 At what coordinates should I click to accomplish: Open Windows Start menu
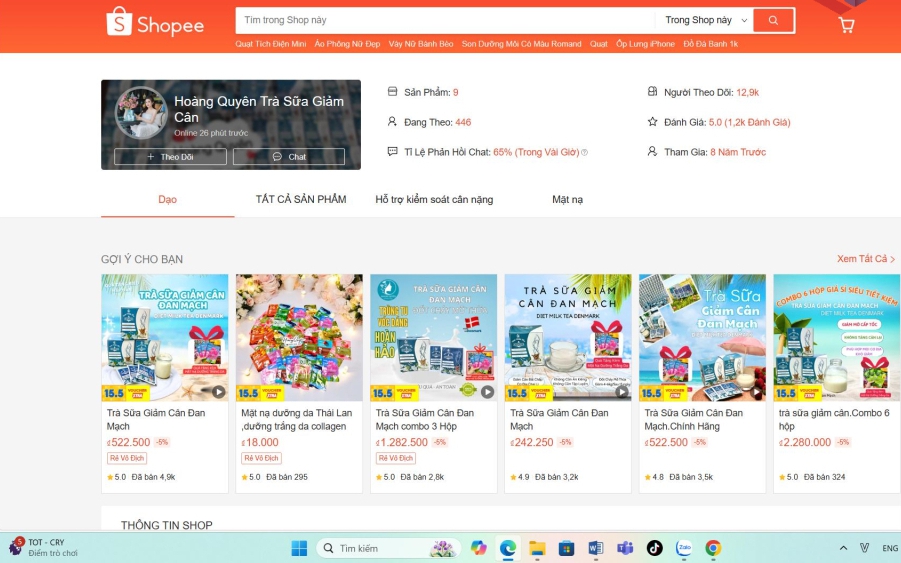coord(299,548)
